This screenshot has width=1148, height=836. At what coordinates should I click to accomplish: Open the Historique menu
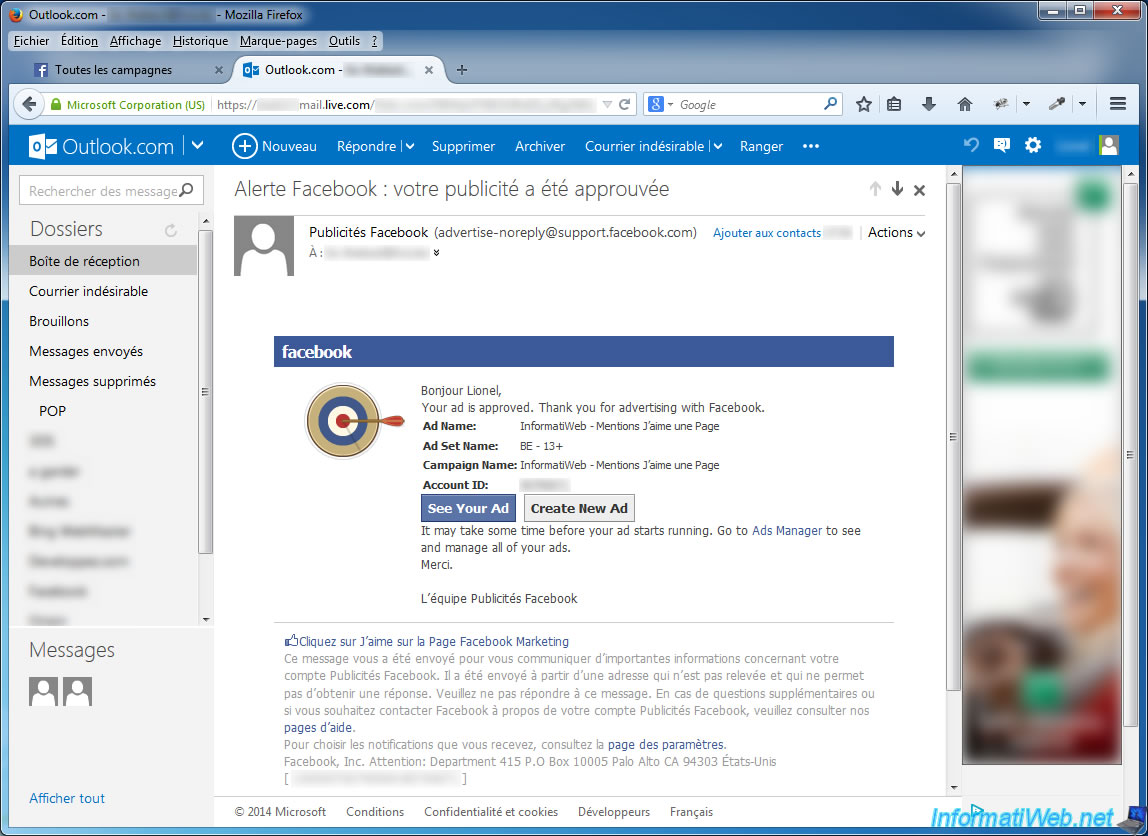[201, 41]
